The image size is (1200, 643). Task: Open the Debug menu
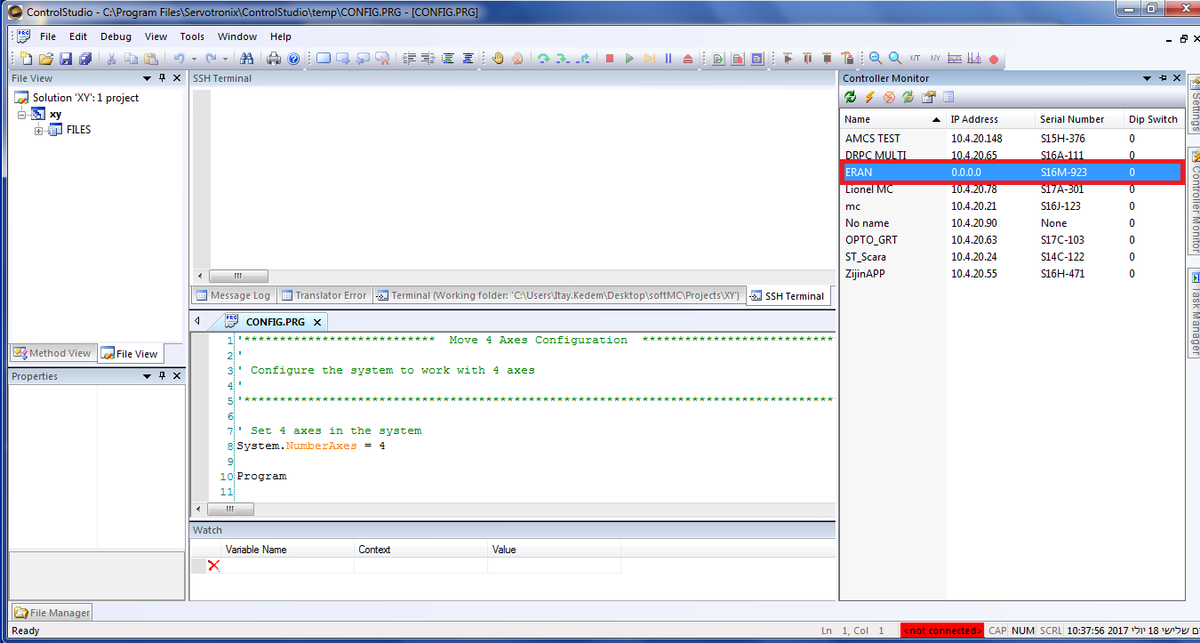(115, 36)
